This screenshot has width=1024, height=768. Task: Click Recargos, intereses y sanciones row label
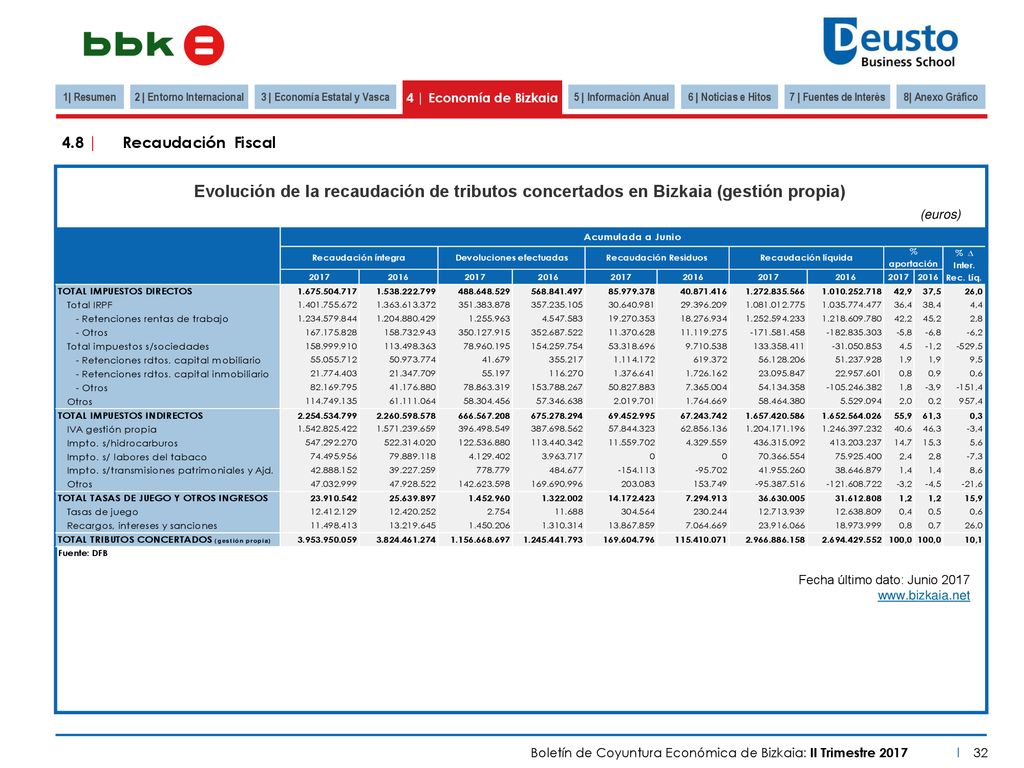pos(142,525)
